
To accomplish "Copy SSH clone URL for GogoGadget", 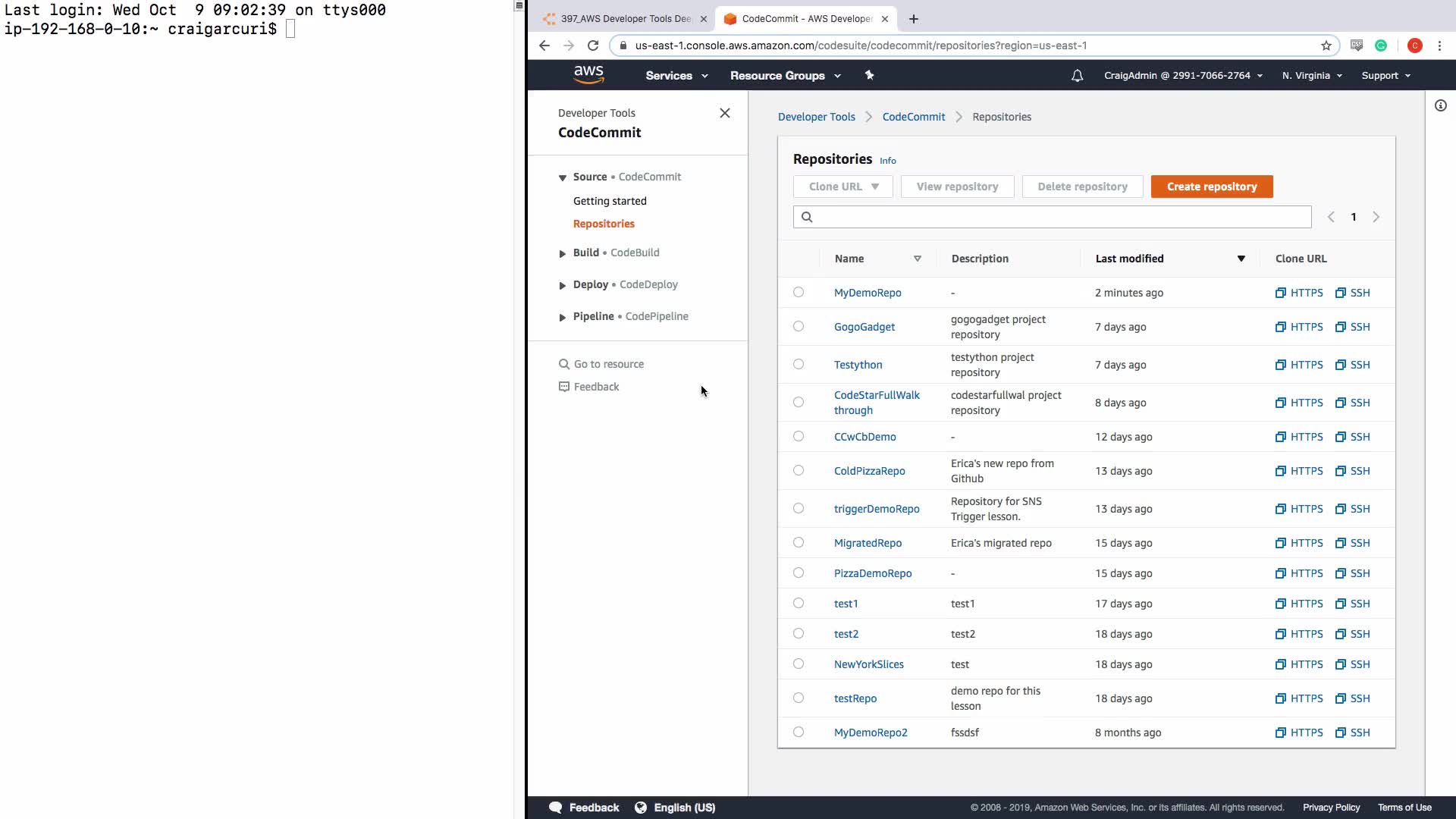I will (1352, 327).
